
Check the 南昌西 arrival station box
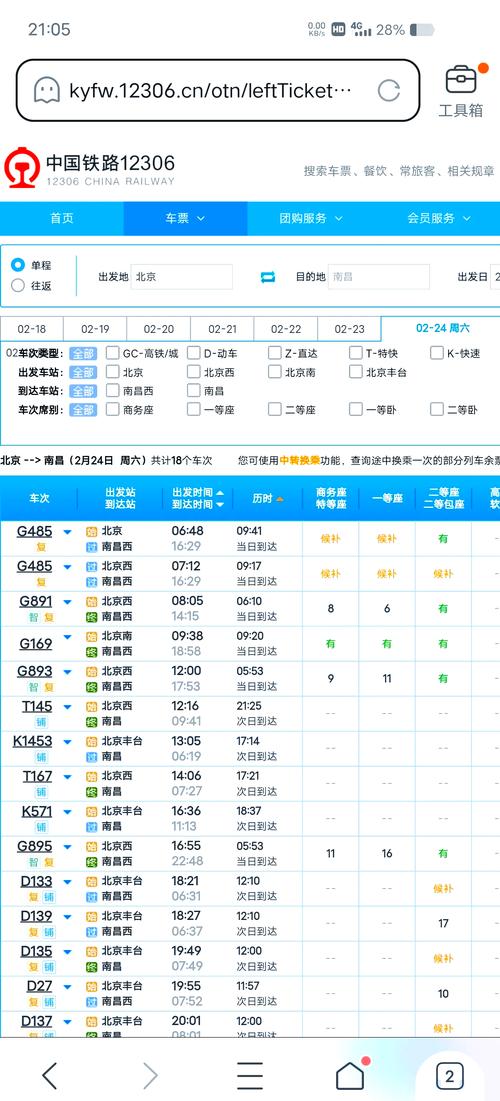(112, 391)
